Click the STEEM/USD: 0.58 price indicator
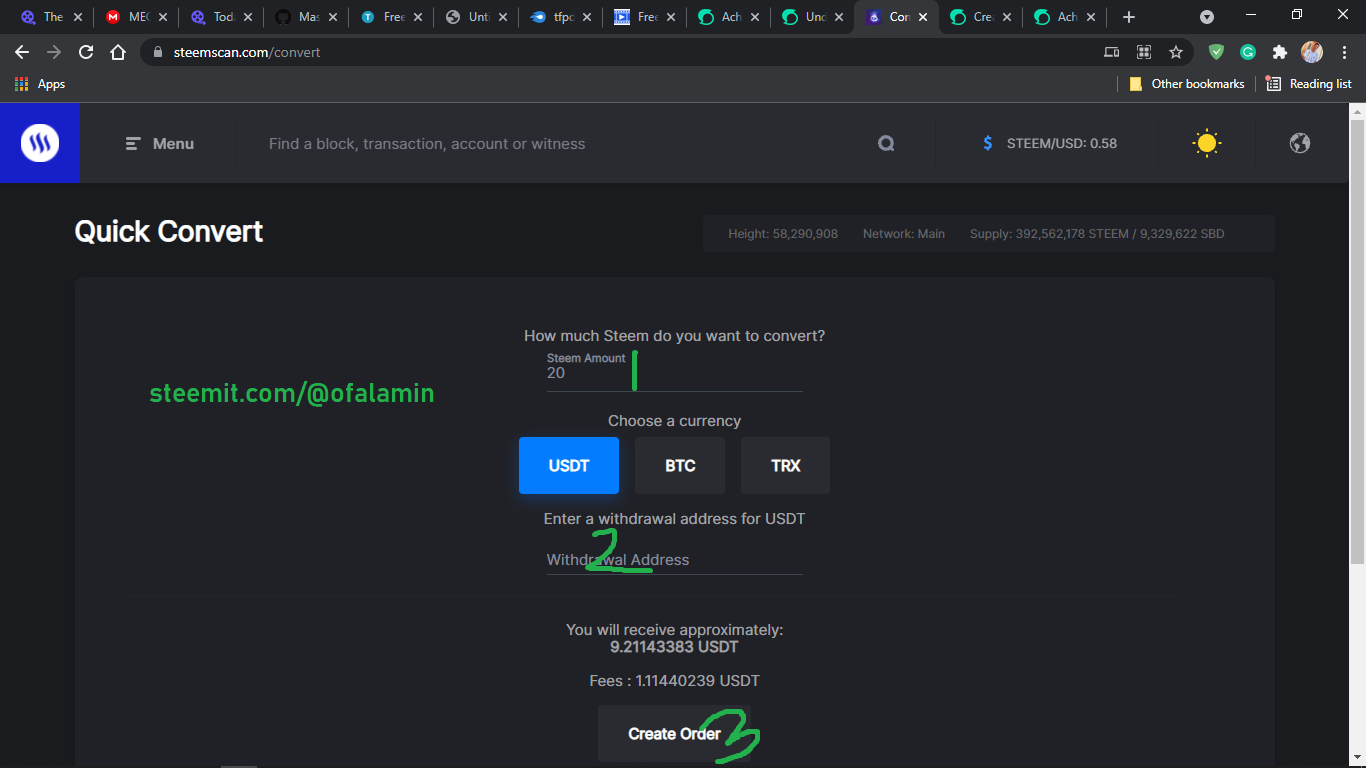 (1050, 143)
